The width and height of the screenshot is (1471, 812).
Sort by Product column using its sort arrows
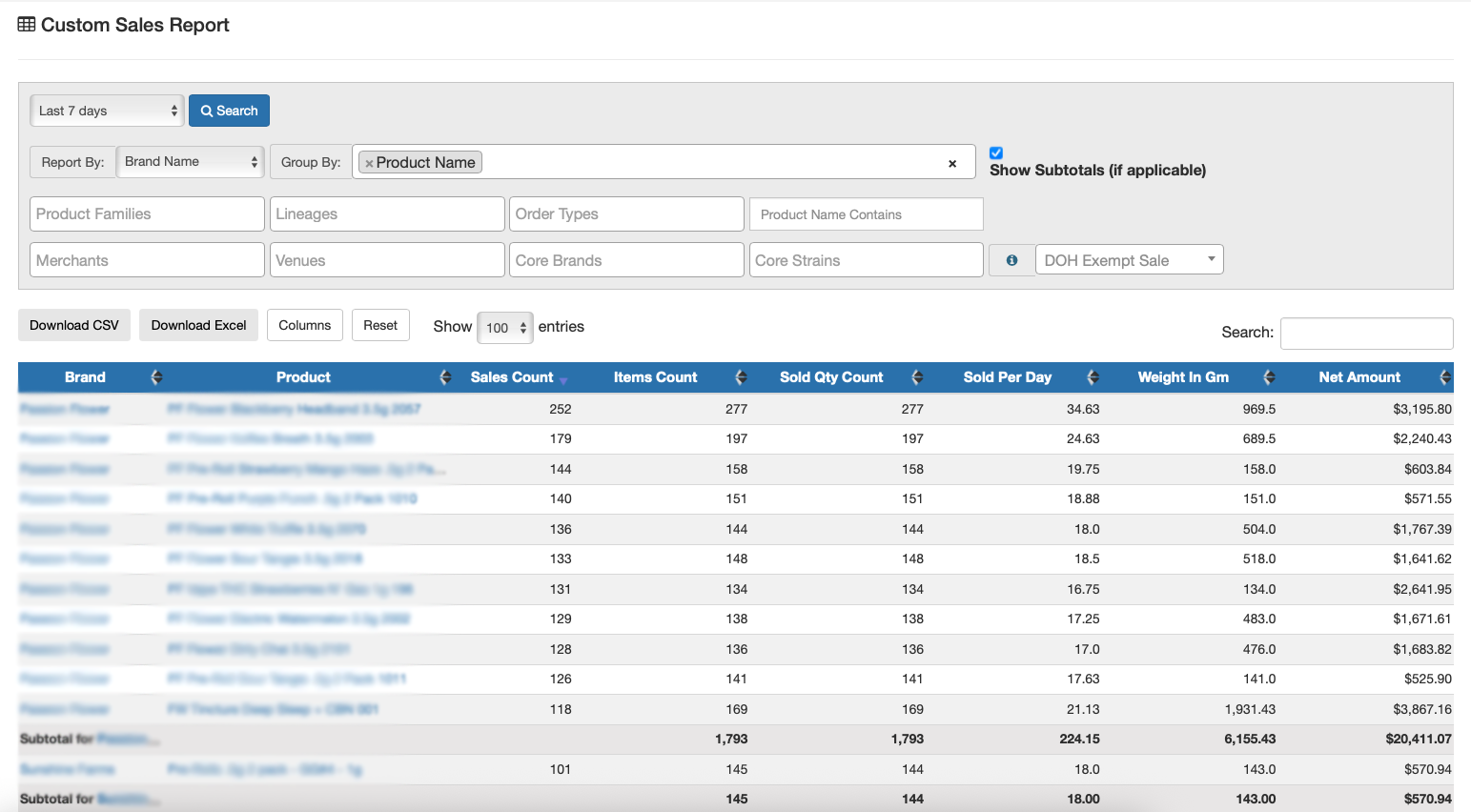pos(444,377)
